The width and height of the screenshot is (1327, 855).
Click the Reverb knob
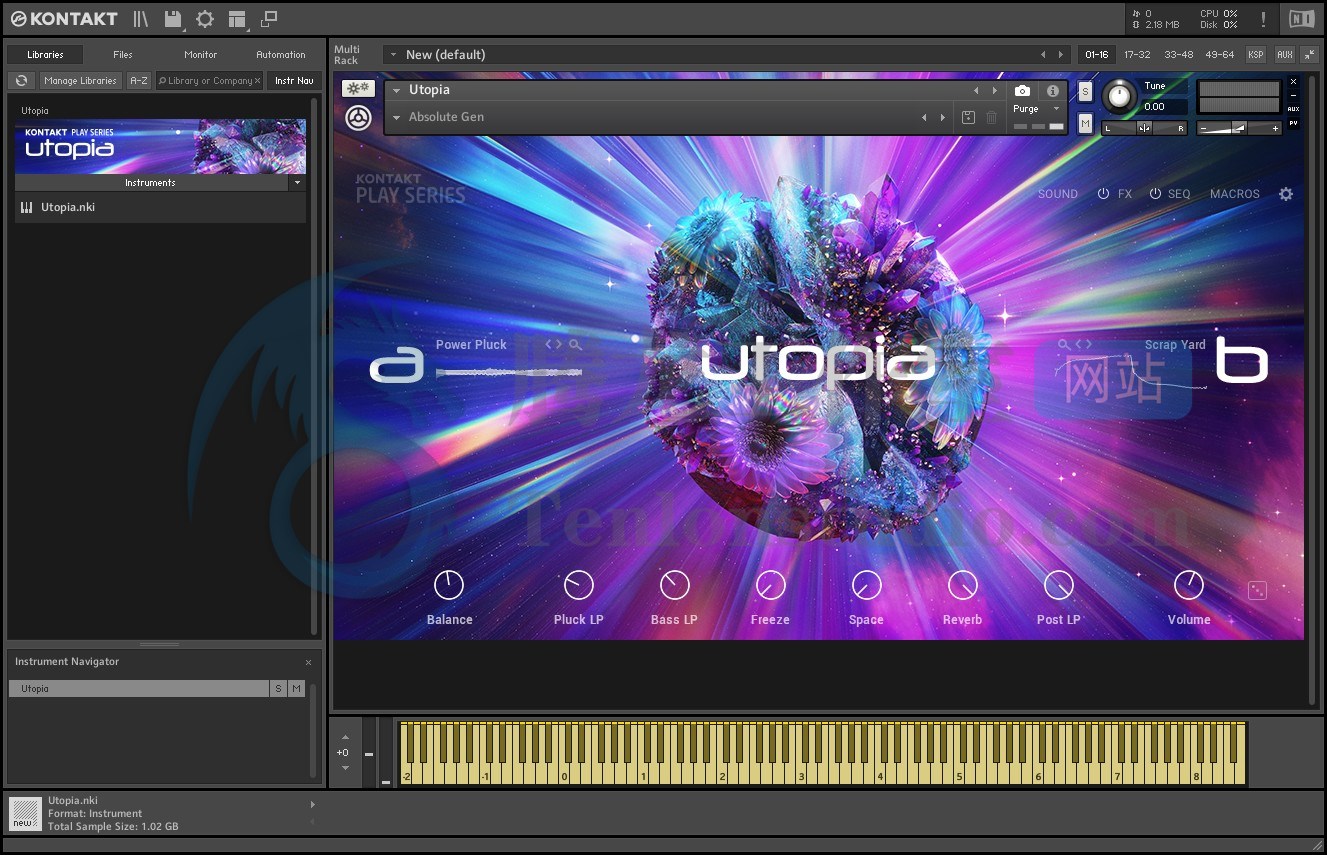pos(962,585)
